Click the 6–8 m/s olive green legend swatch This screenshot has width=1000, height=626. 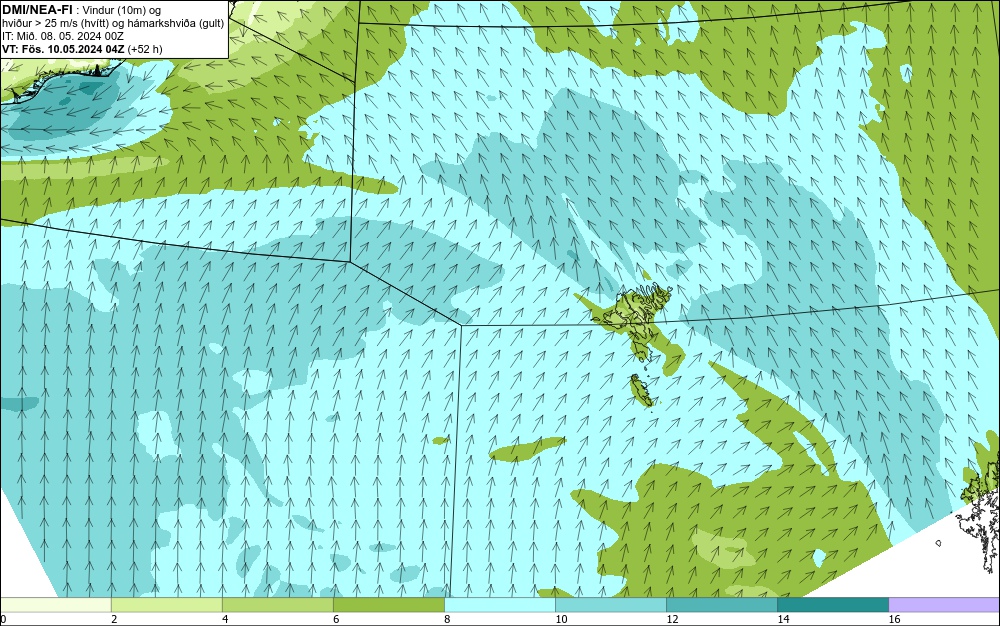(388, 604)
